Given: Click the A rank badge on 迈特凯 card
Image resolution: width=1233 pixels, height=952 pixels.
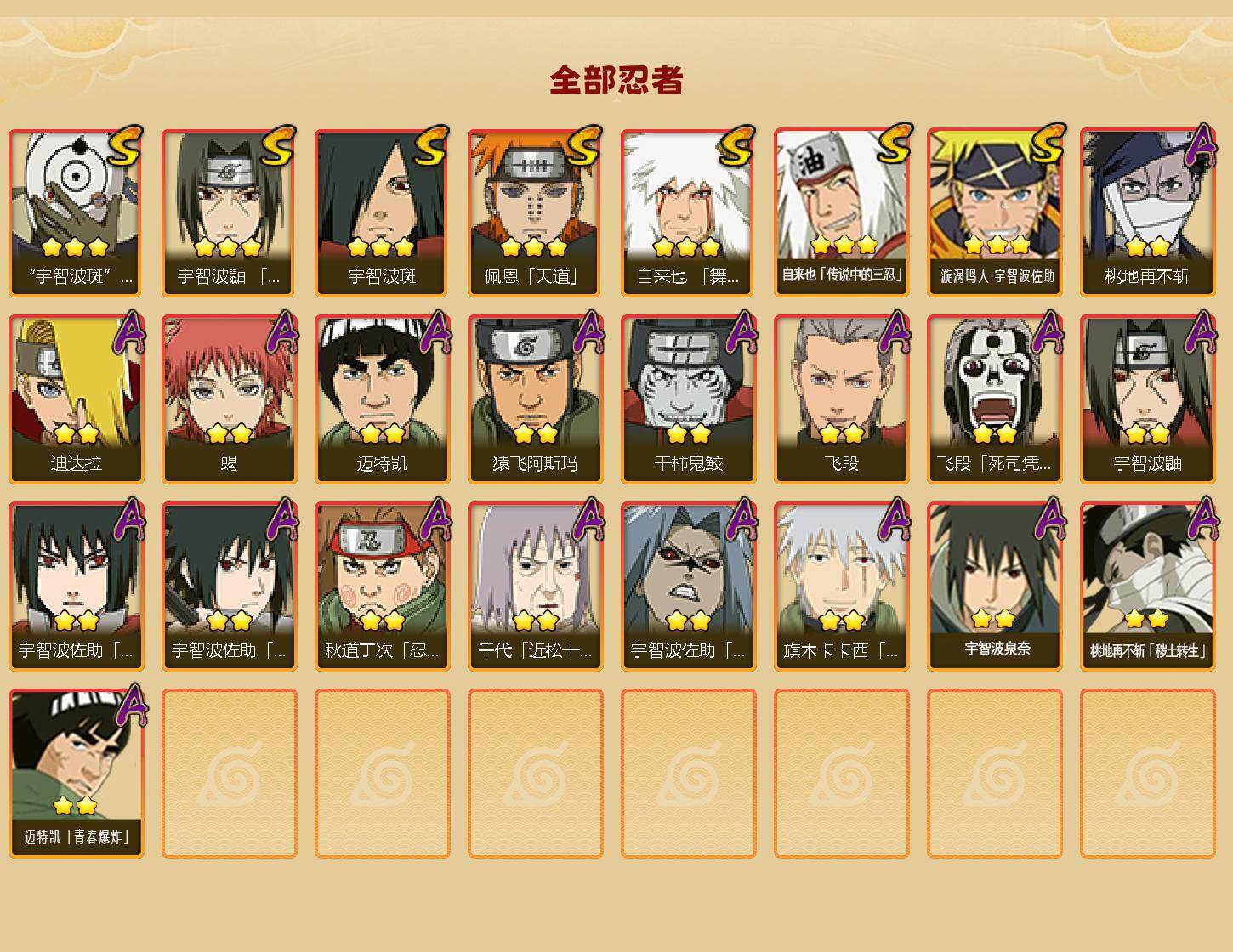Looking at the screenshot, I should [x=435, y=332].
